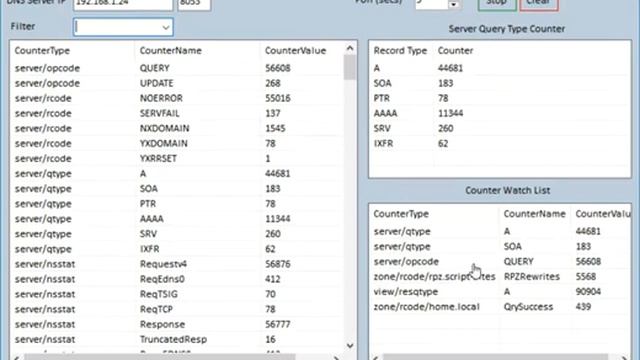Click the view/resqtype value 90904

pos(588,292)
